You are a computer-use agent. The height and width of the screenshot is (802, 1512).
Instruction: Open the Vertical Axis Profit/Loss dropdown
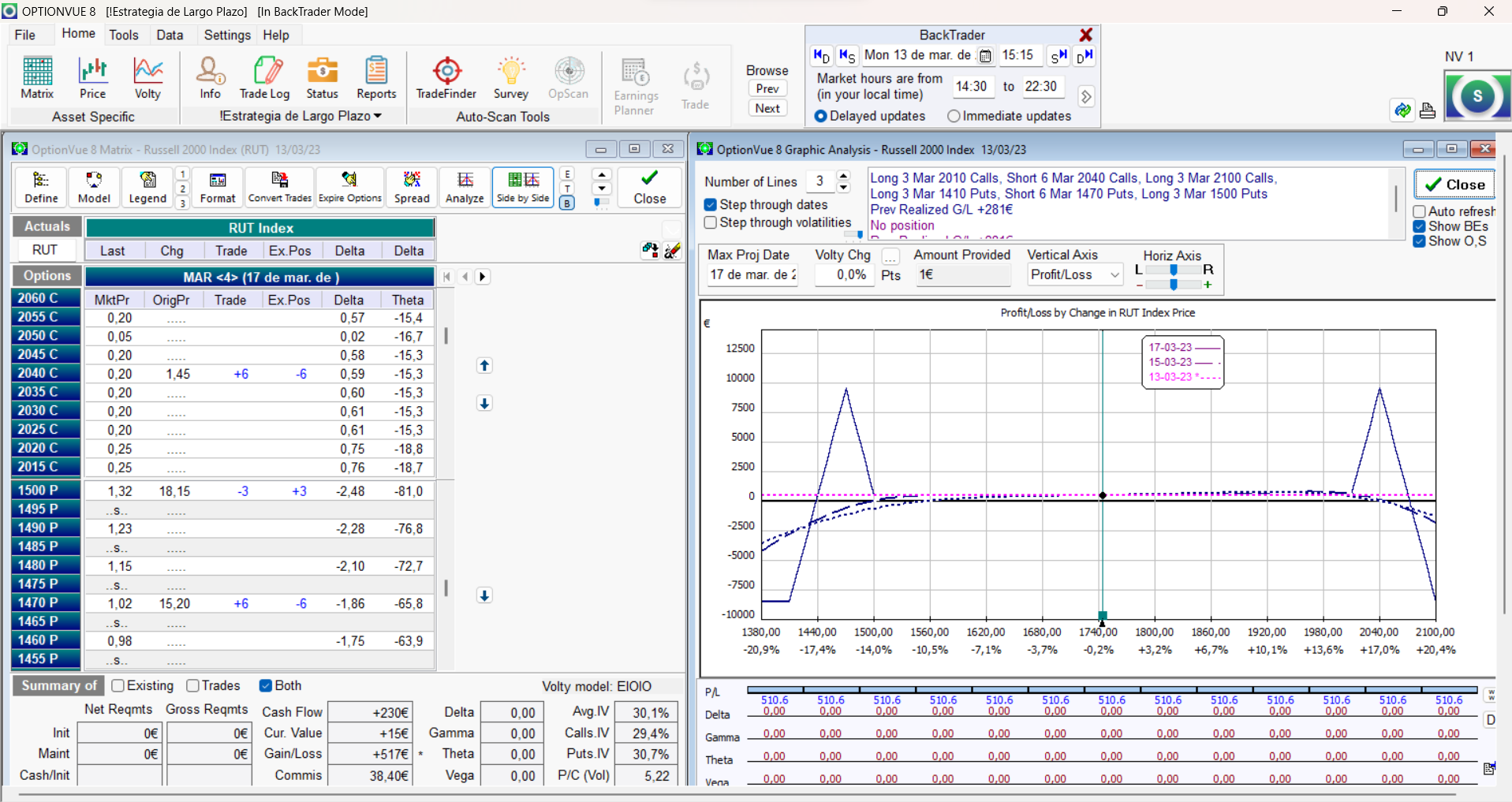(x=1076, y=274)
